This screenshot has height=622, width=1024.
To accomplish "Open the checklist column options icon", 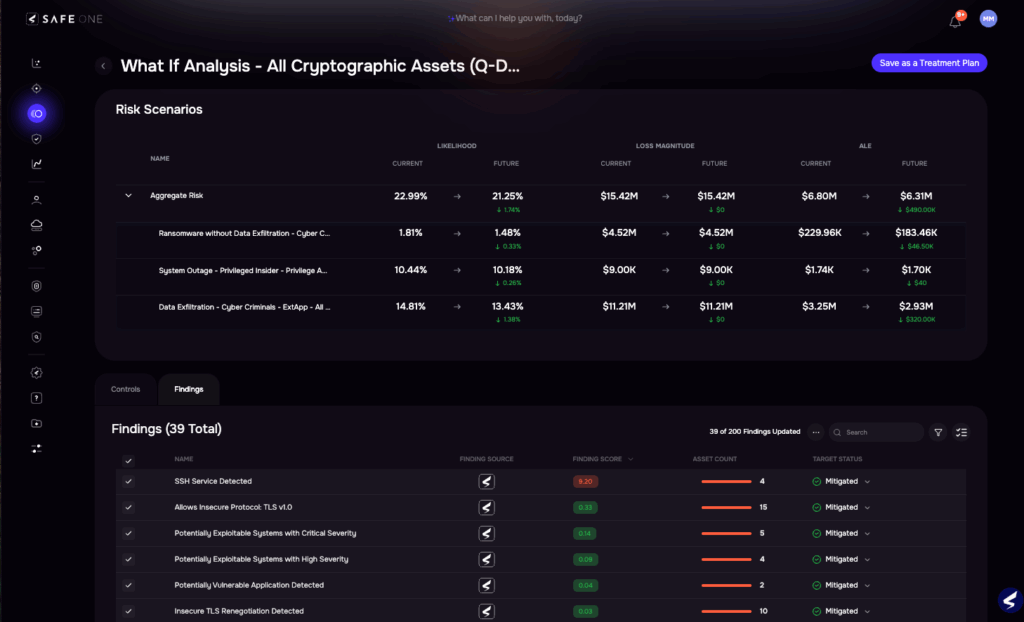I will tap(961, 433).
